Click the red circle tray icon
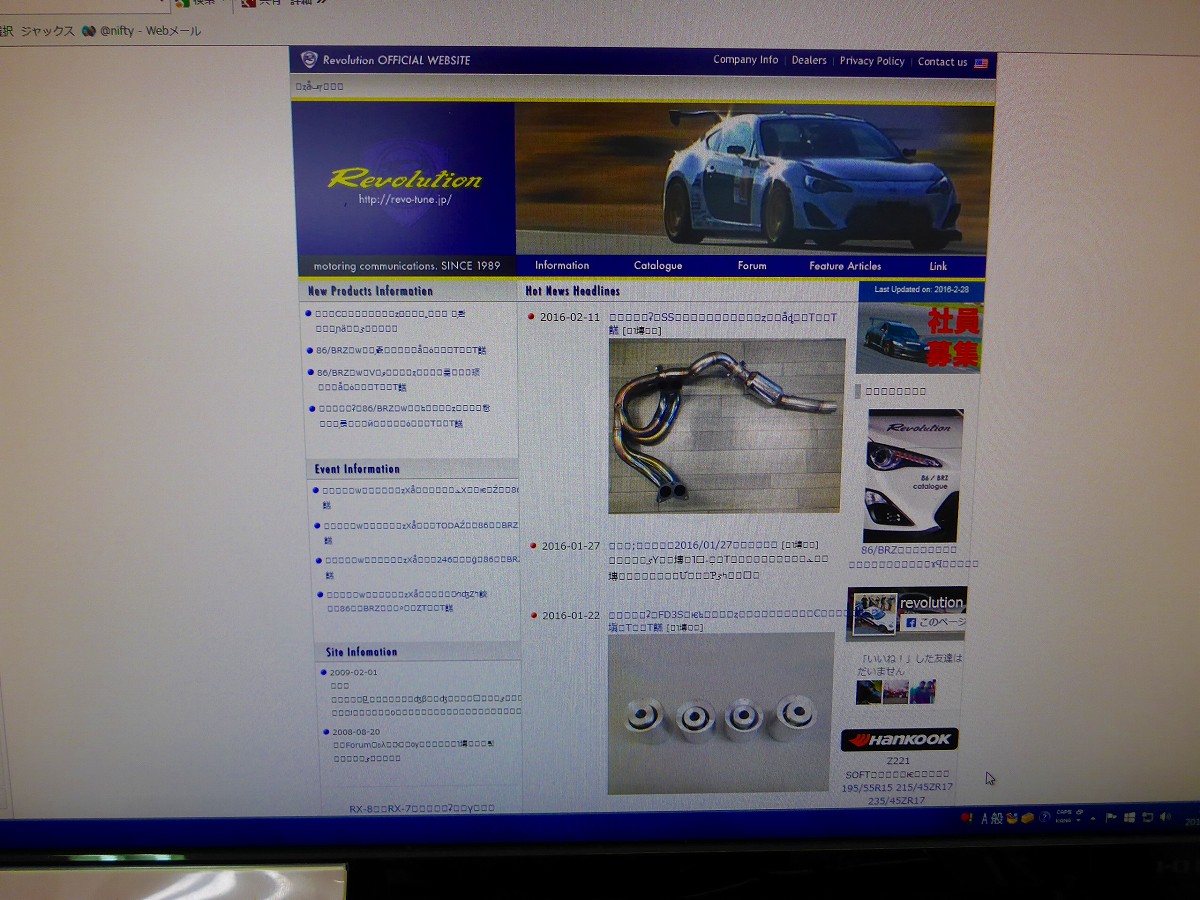The height and width of the screenshot is (900, 1200). pos(966,818)
